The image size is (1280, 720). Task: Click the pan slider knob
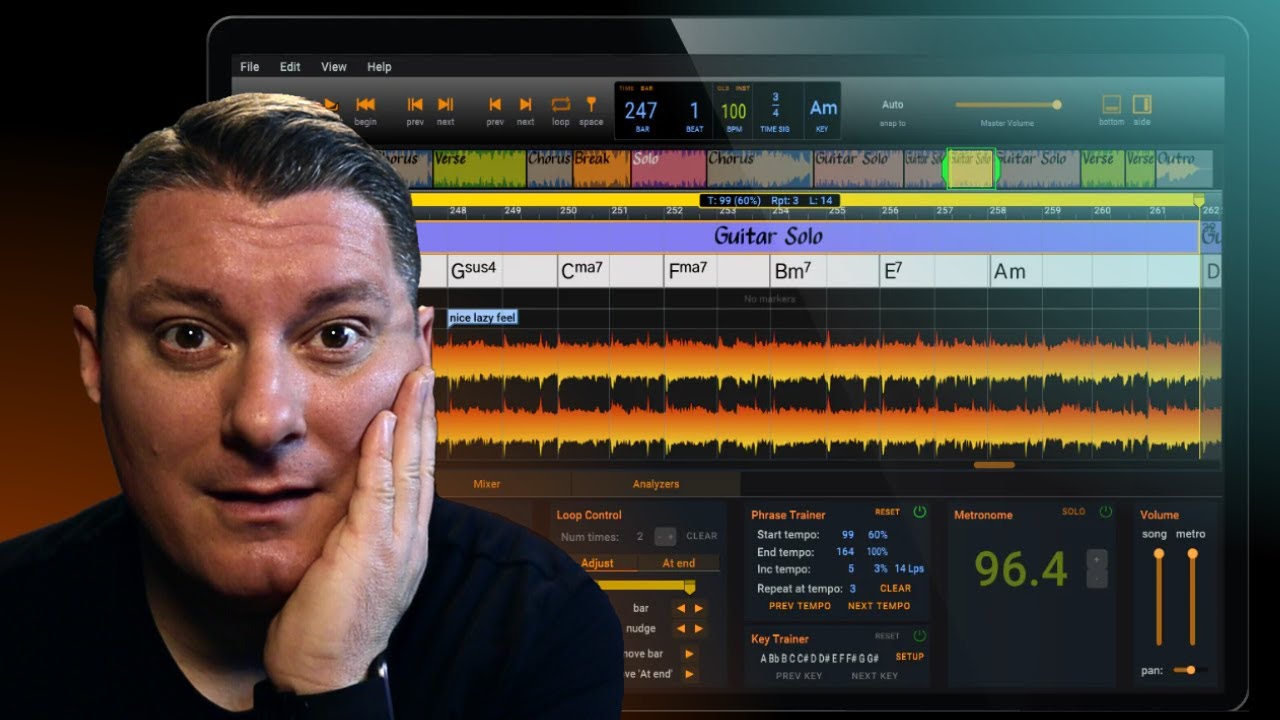click(1190, 670)
